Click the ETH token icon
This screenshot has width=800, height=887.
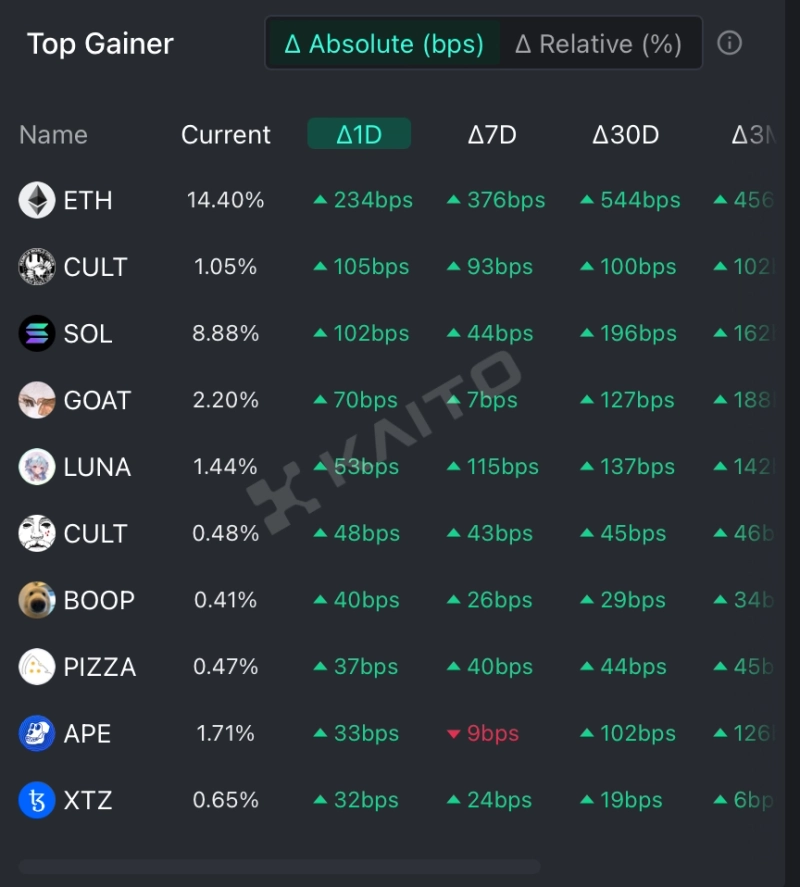[x=37, y=200]
